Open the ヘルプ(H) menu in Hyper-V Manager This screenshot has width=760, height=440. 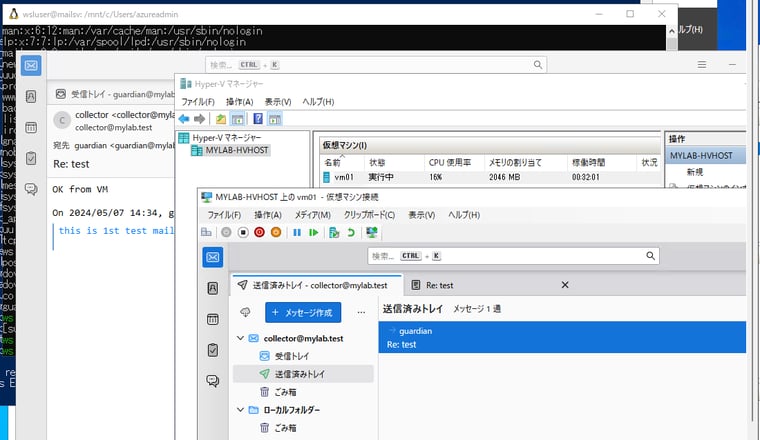[x=318, y=102]
